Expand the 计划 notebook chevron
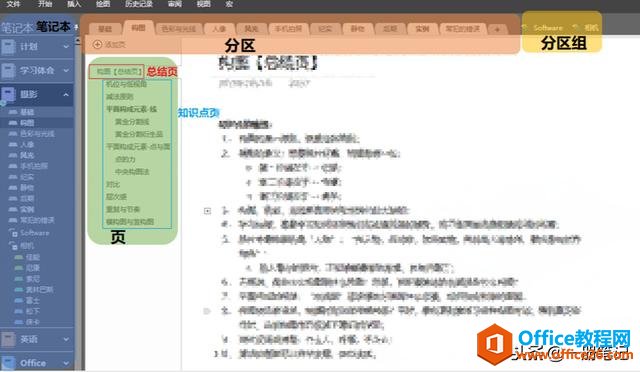Image resolution: width=640 pixels, height=372 pixels. (x=66, y=47)
